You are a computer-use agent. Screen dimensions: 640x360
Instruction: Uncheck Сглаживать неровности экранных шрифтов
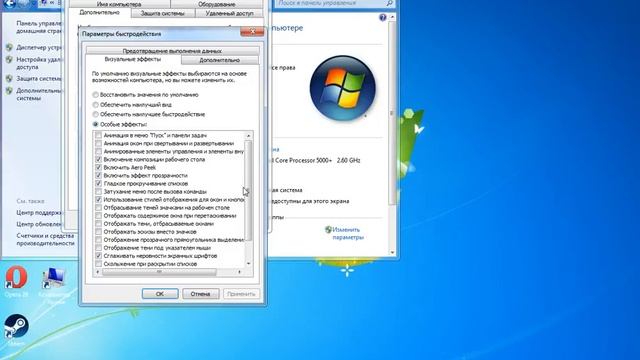pyautogui.click(x=98, y=256)
